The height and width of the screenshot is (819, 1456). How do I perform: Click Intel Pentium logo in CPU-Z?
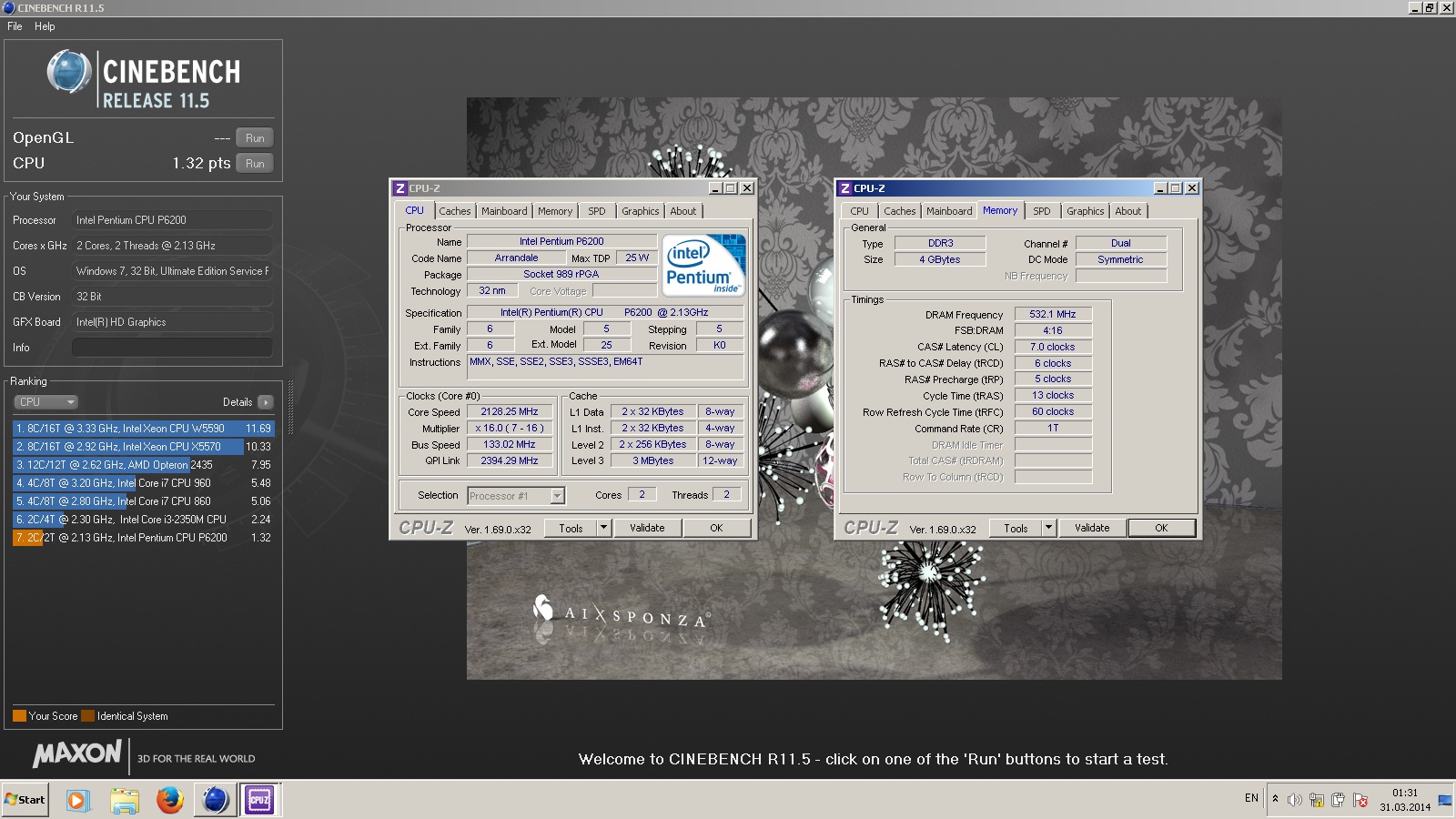(x=703, y=265)
